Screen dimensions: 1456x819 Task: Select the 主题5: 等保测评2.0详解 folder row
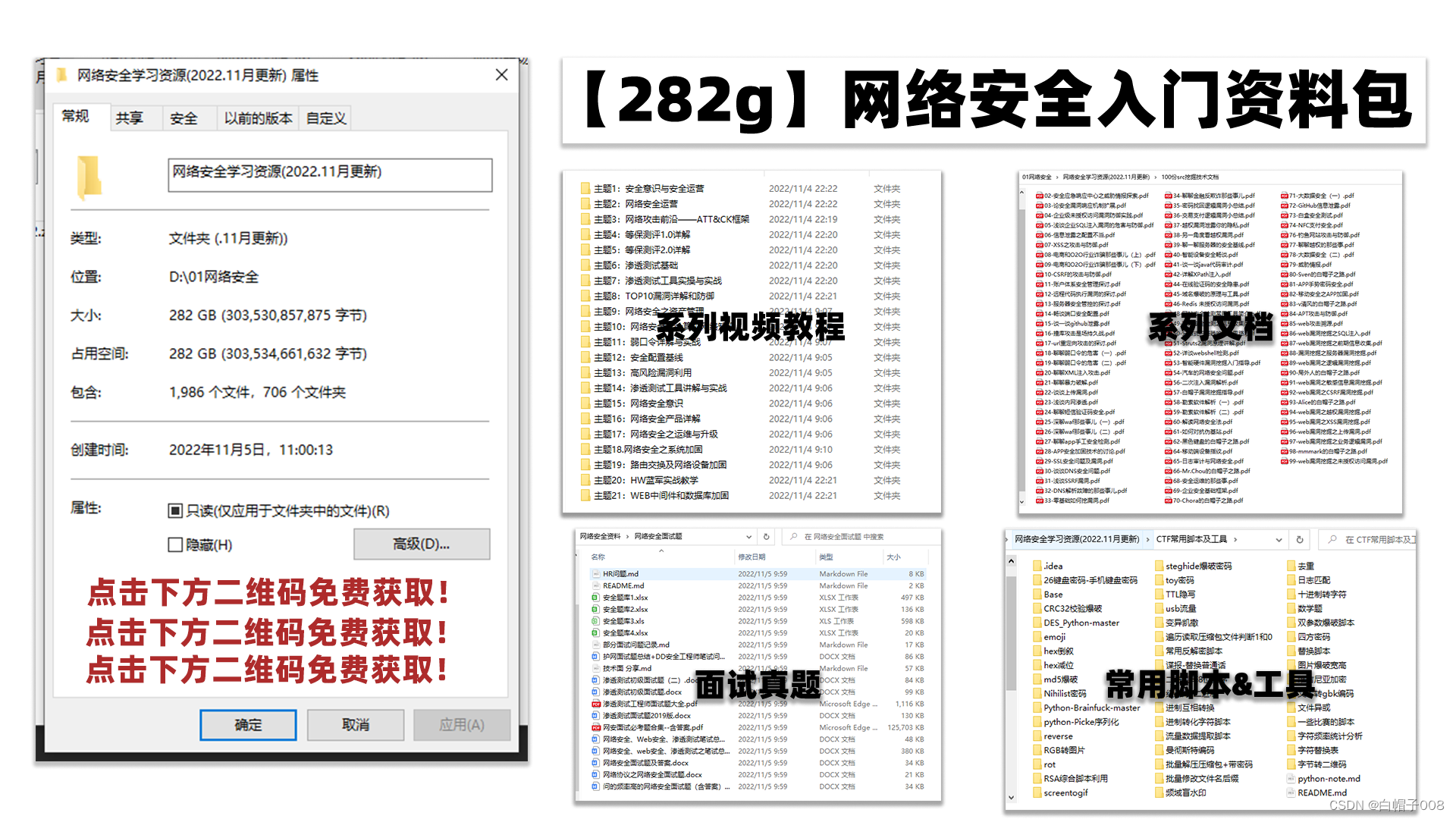(741, 249)
